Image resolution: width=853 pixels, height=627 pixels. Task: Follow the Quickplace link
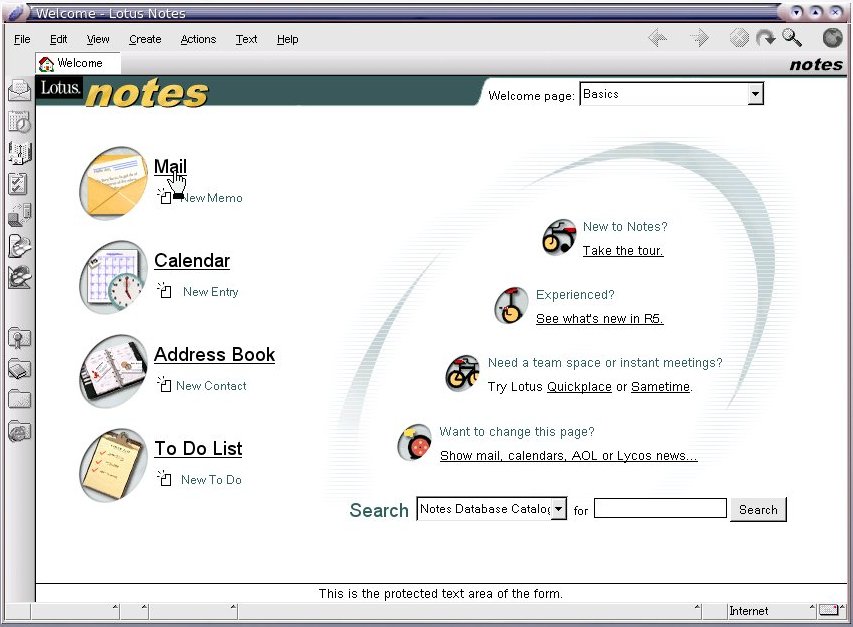coord(579,387)
